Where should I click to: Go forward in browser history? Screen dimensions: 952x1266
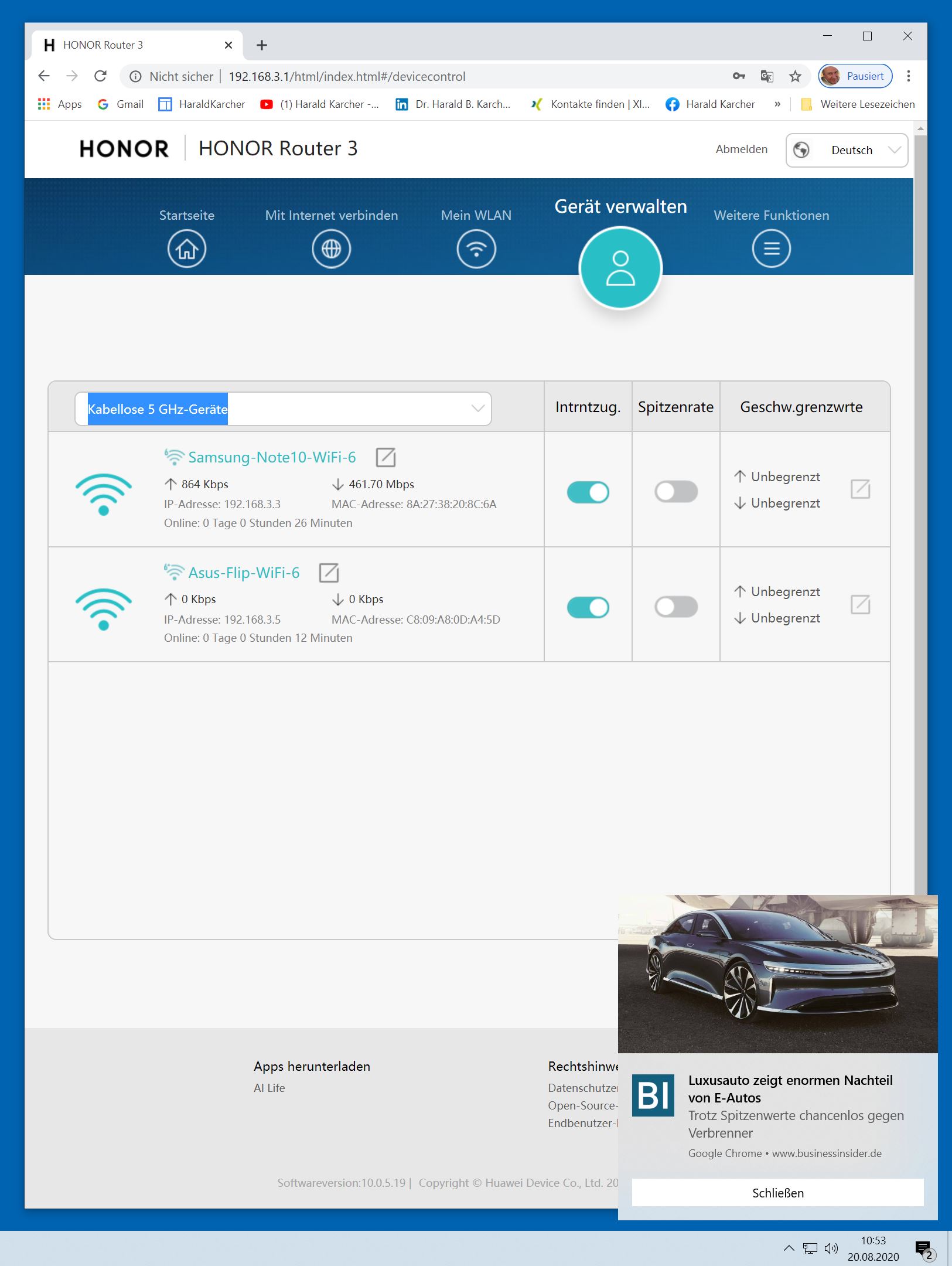72,76
